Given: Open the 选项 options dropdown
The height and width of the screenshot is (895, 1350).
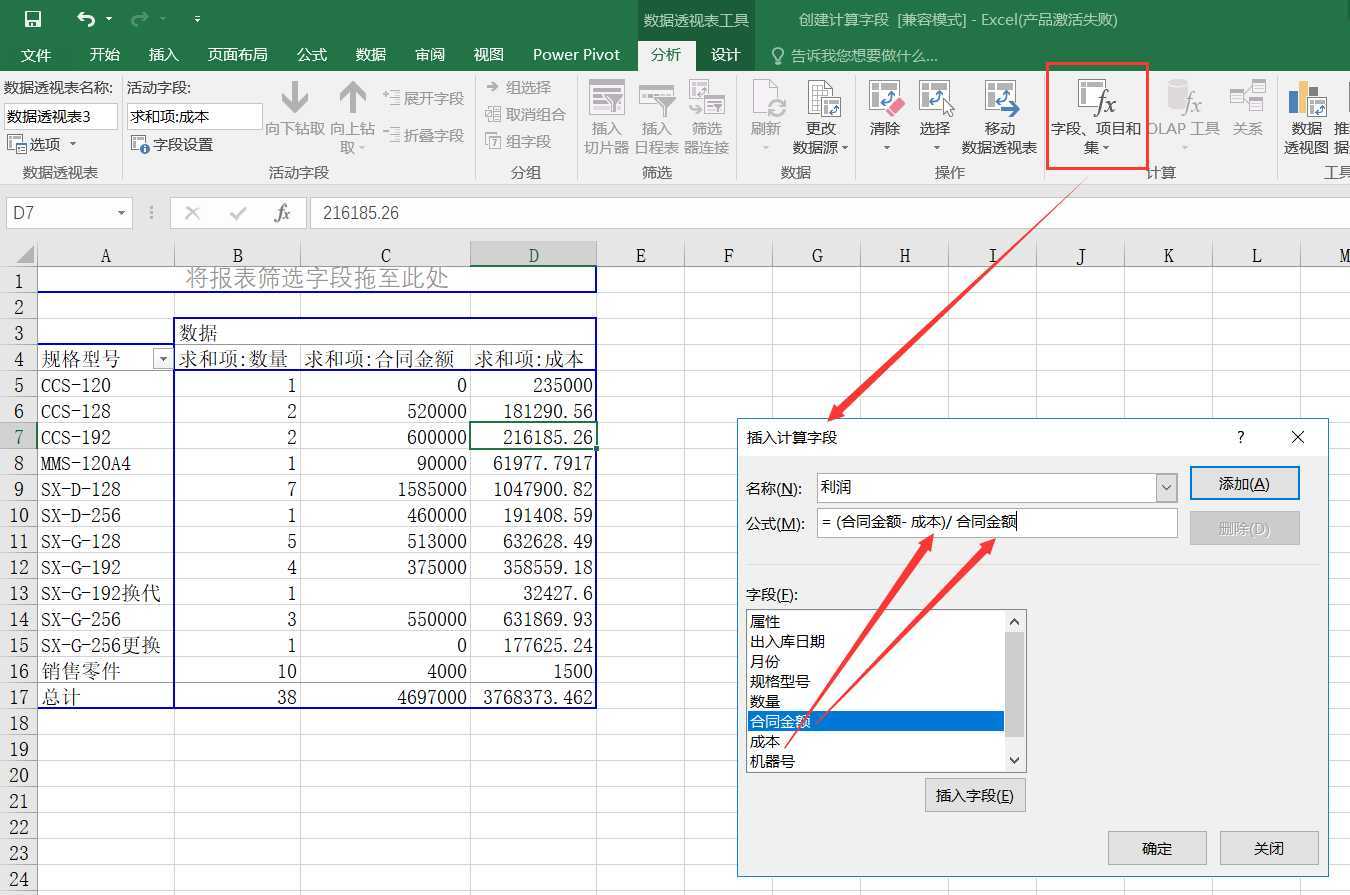Looking at the screenshot, I should [x=42, y=144].
